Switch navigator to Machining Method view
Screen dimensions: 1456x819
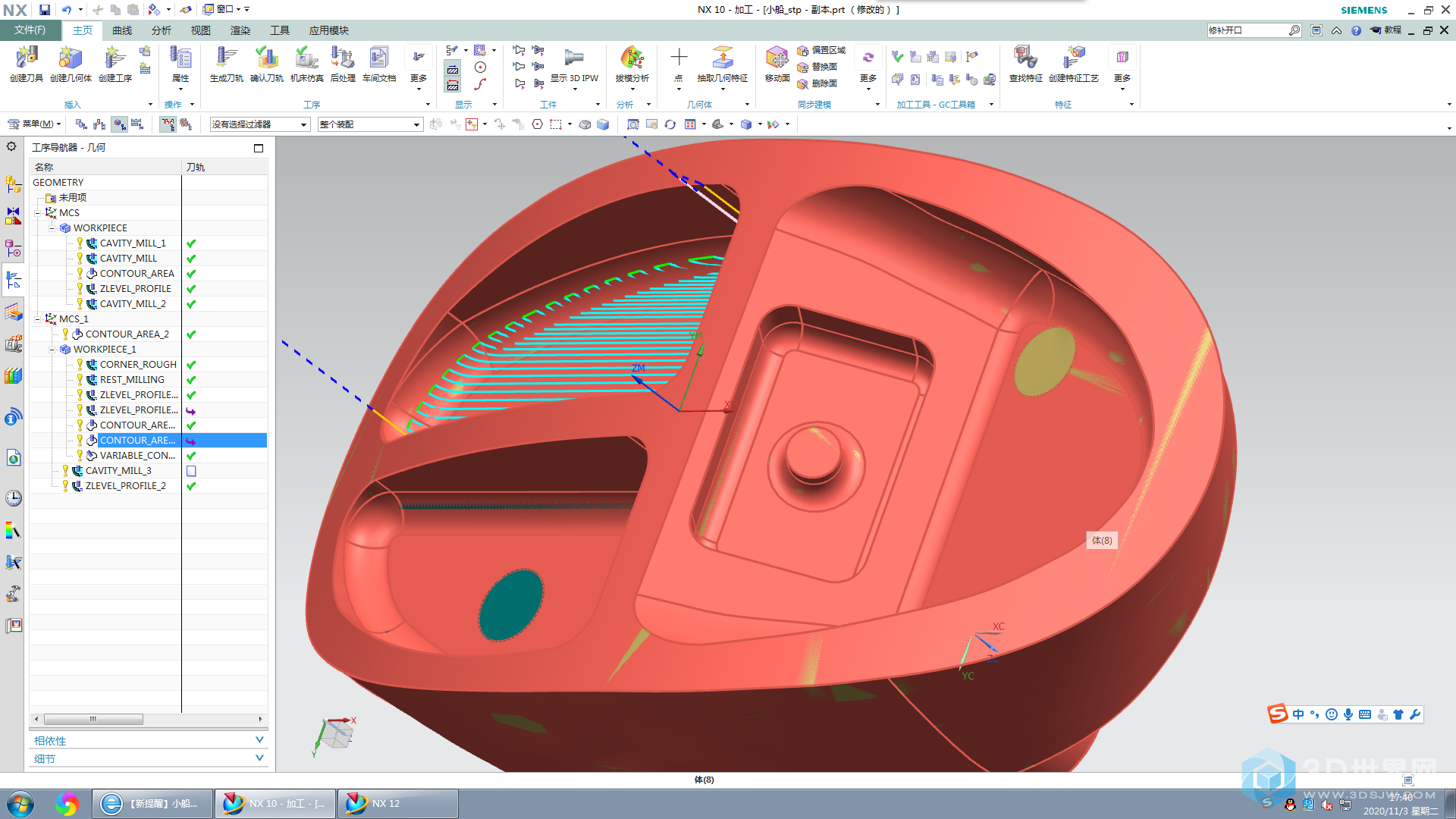137,124
